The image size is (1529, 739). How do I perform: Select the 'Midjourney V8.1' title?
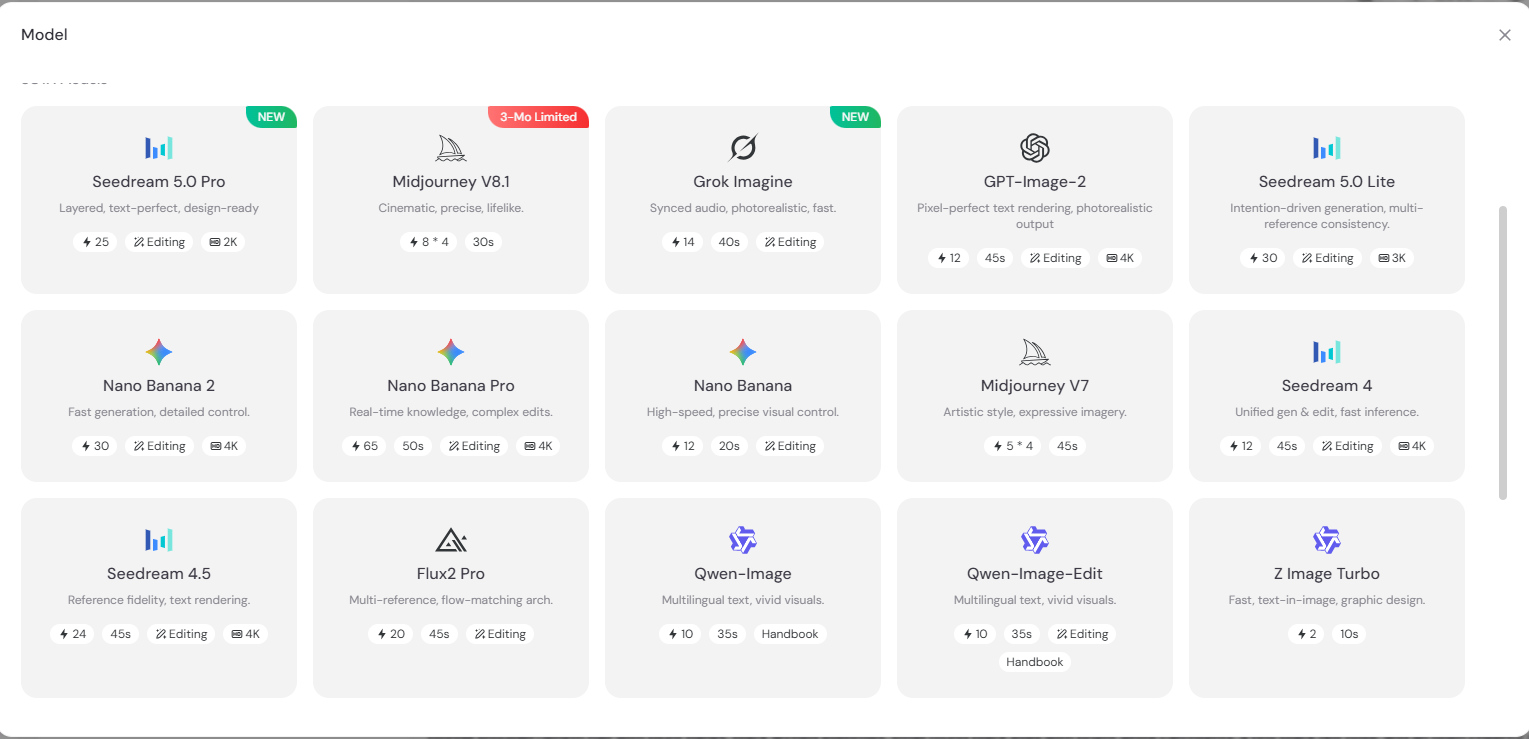coord(451,182)
